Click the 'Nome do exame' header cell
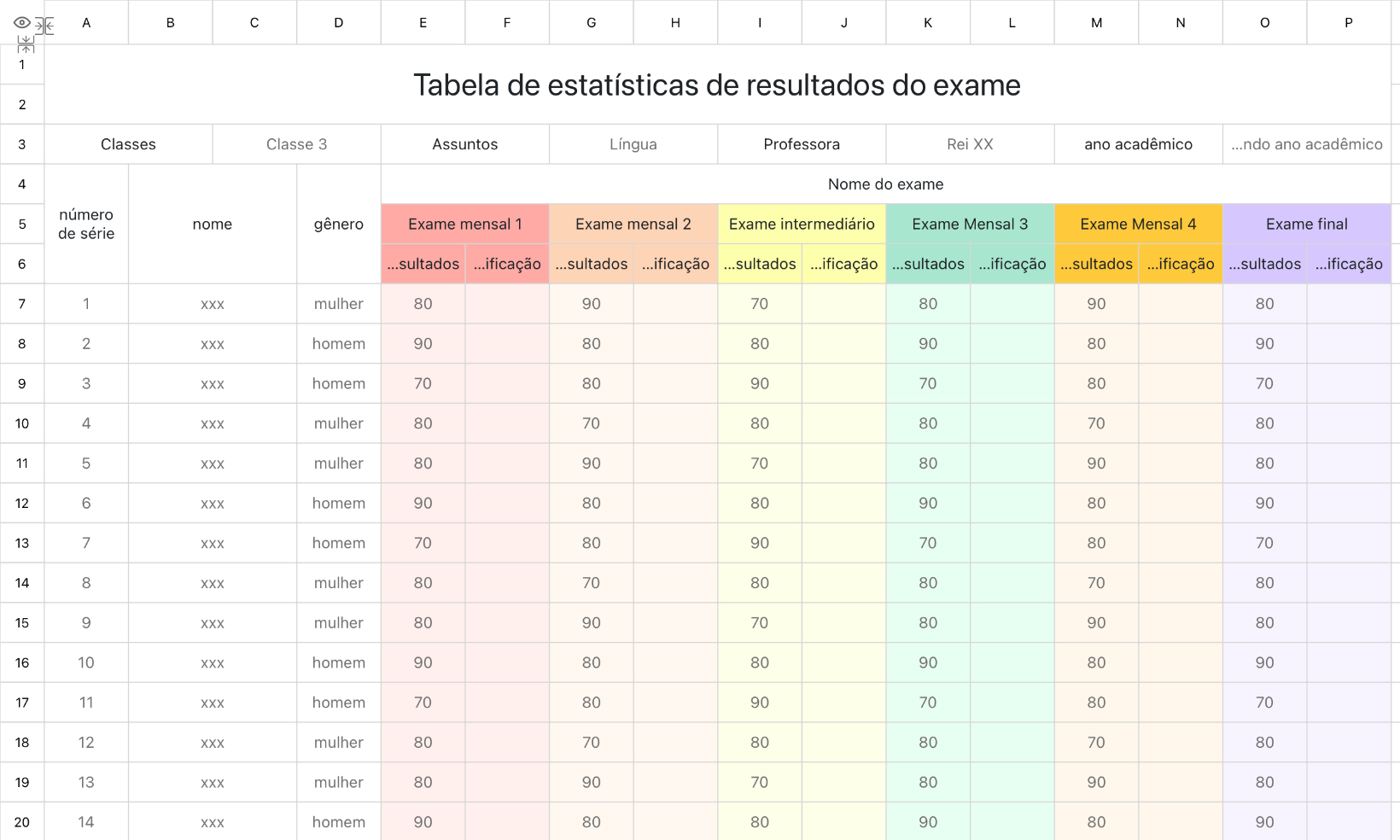Screen dimensions: 1400x840 (x=886, y=184)
